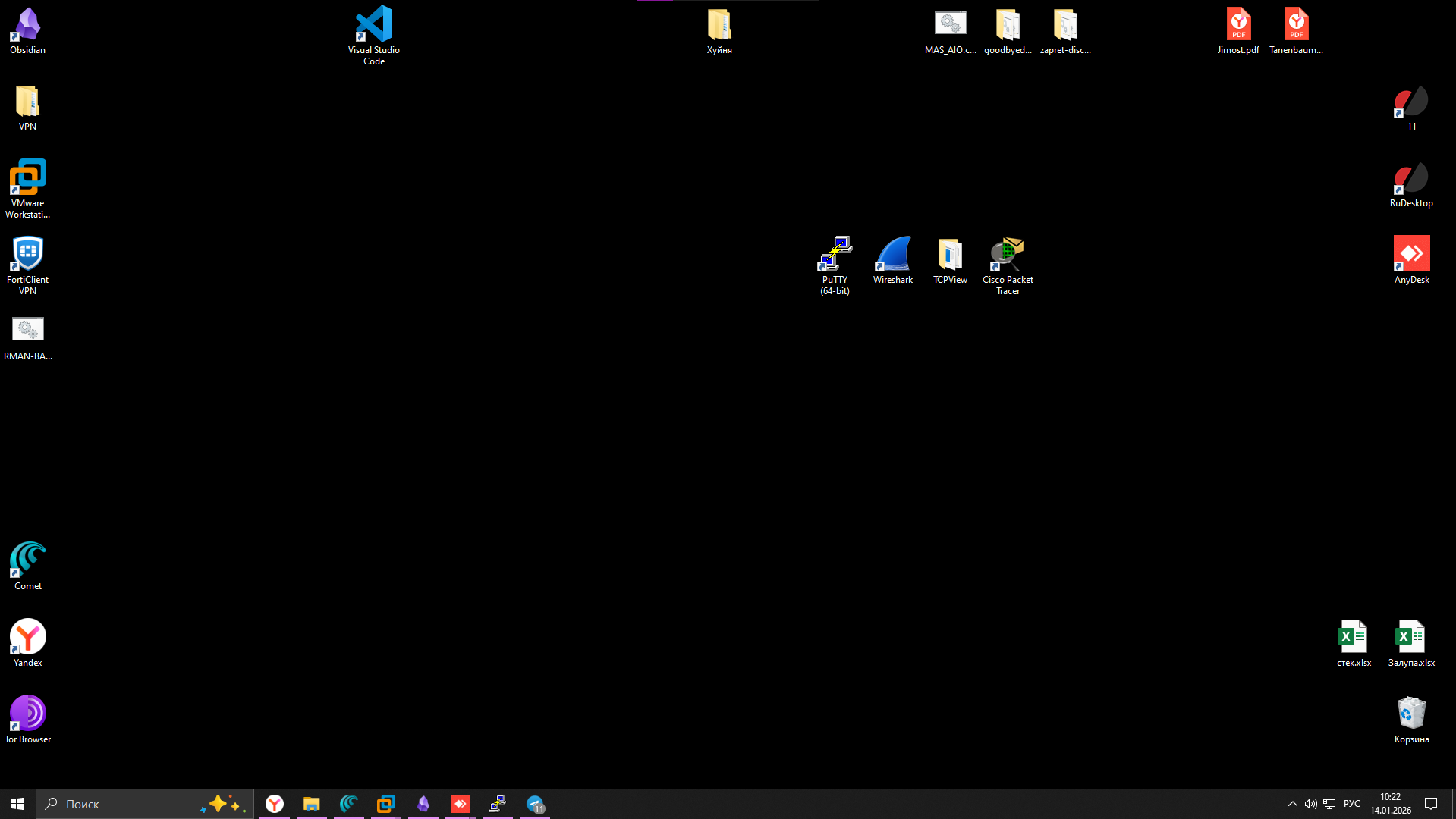The height and width of the screenshot is (819, 1456).
Task: Select the VPN folder on the desktop
Action: [28, 108]
